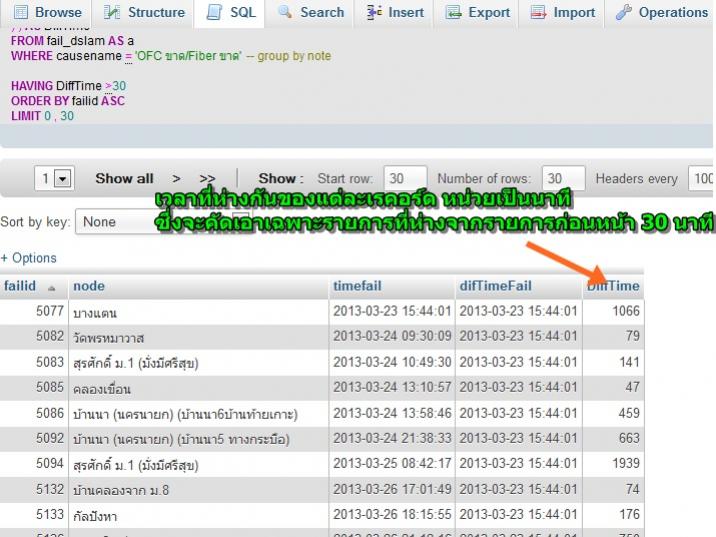Open the Operations tab

[662, 12]
